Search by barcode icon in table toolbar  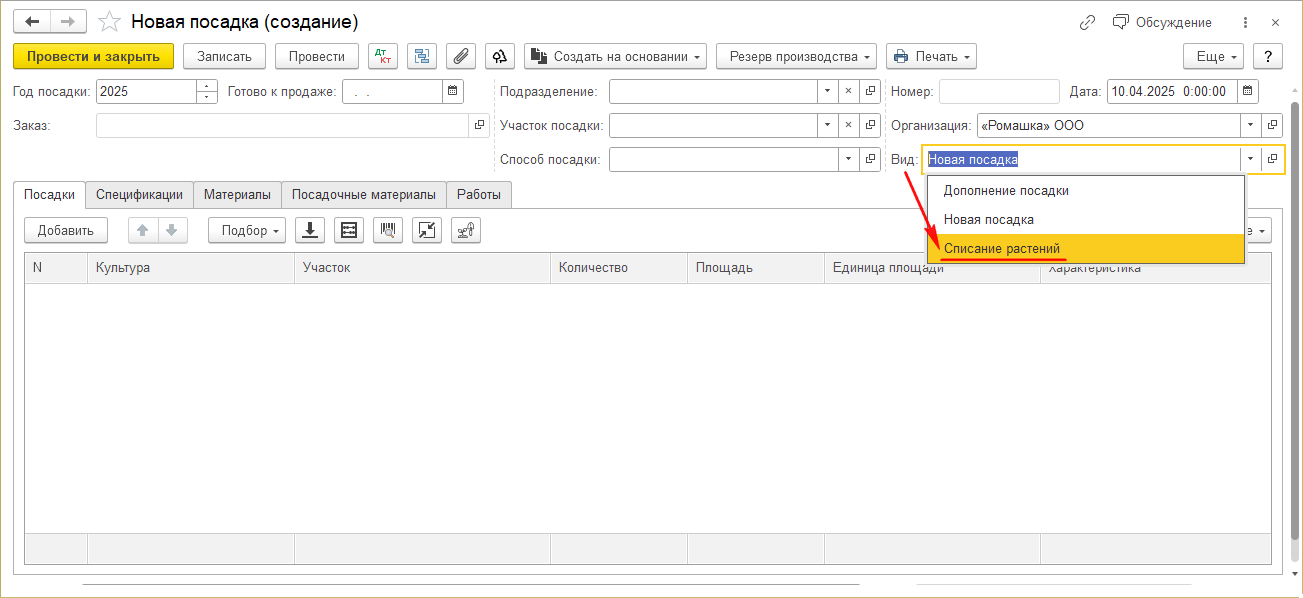[x=388, y=230]
